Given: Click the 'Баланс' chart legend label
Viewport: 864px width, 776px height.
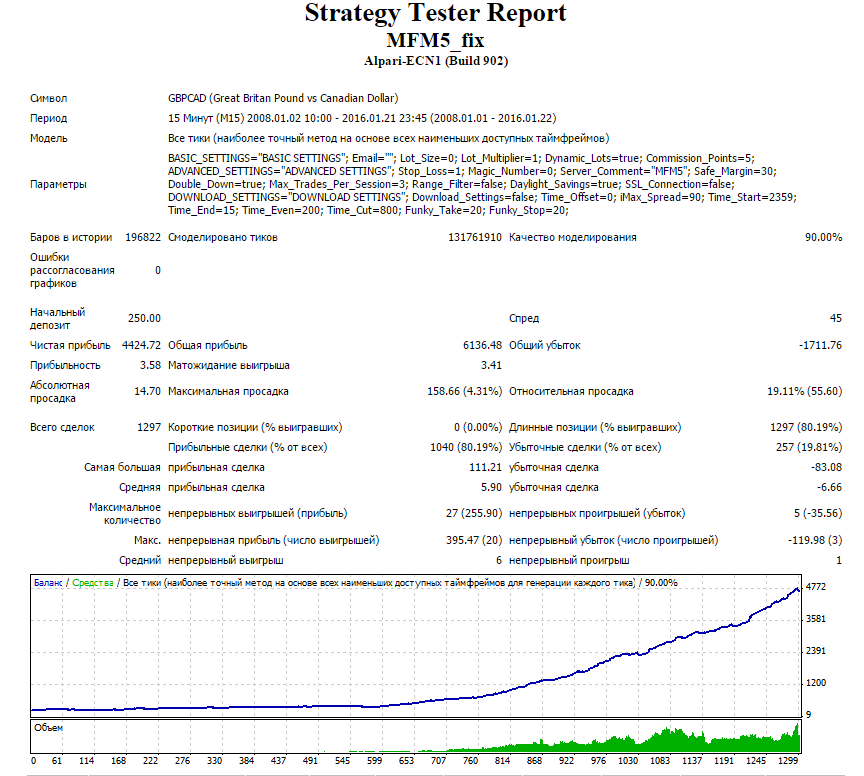Looking at the screenshot, I should coord(48,583).
